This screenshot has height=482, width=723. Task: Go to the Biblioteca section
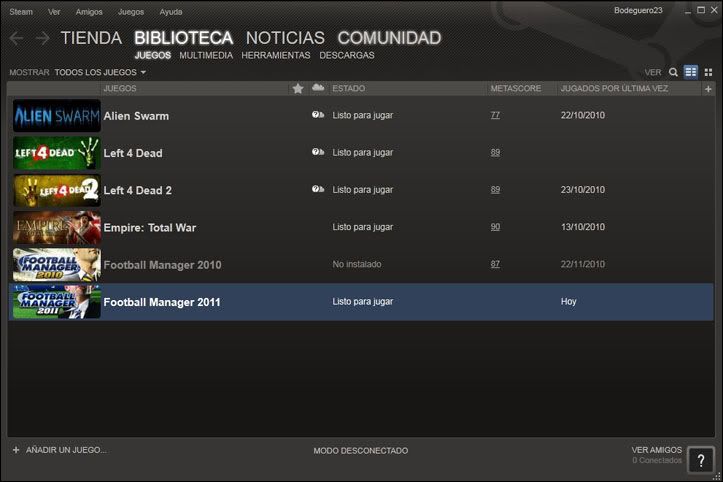(x=184, y=38)
